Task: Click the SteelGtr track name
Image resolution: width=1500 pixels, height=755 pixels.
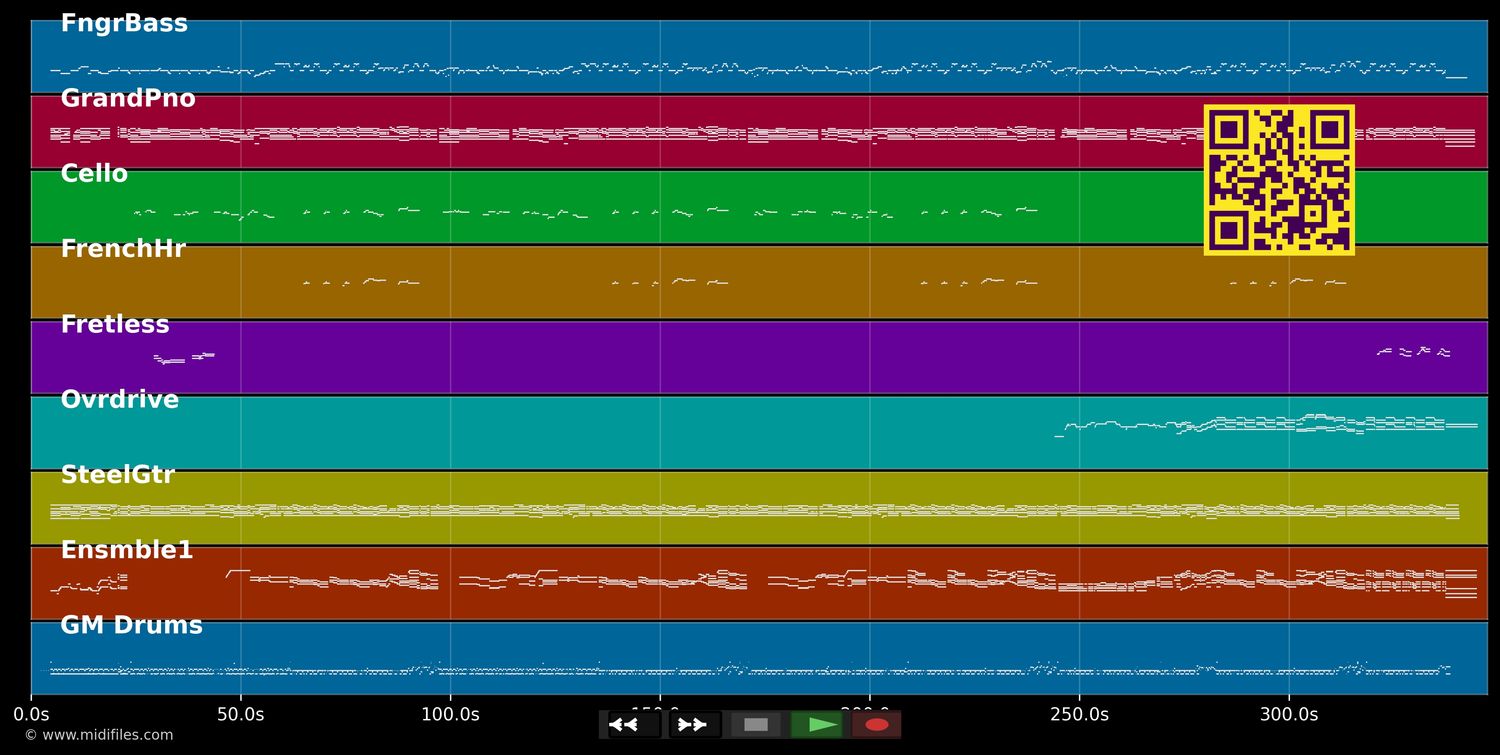Action: coord(118,475)
